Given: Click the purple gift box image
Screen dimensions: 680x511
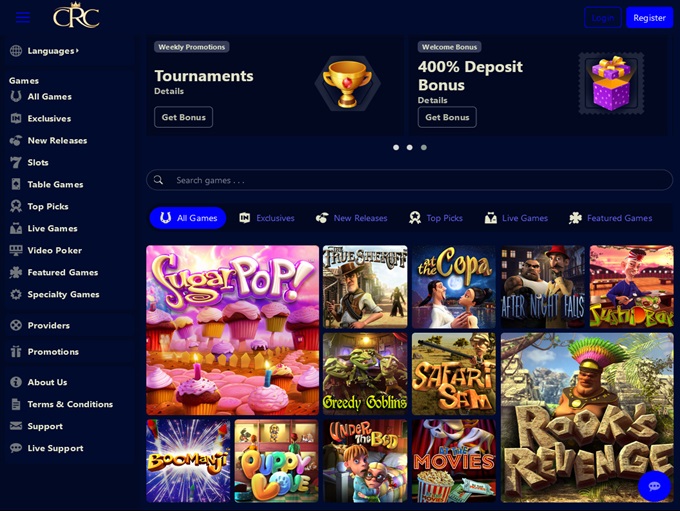Looking at the screenshot, I should click(x=611, y=83).
